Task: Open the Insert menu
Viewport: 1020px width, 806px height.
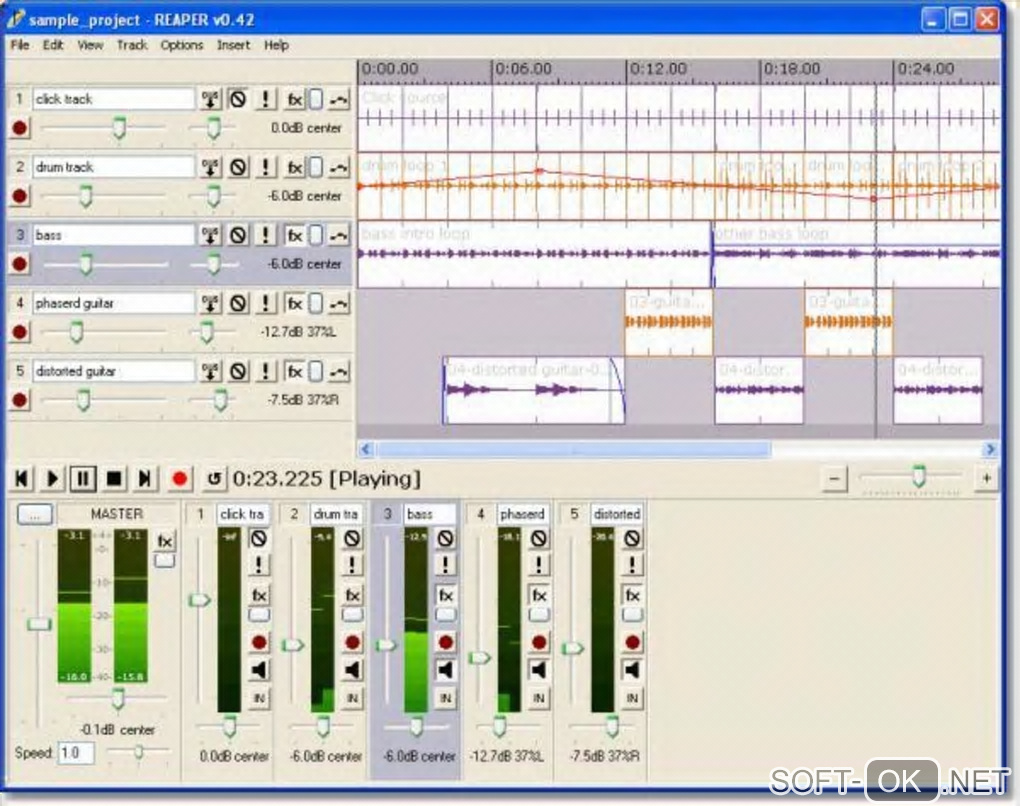Action: (233, 45)
